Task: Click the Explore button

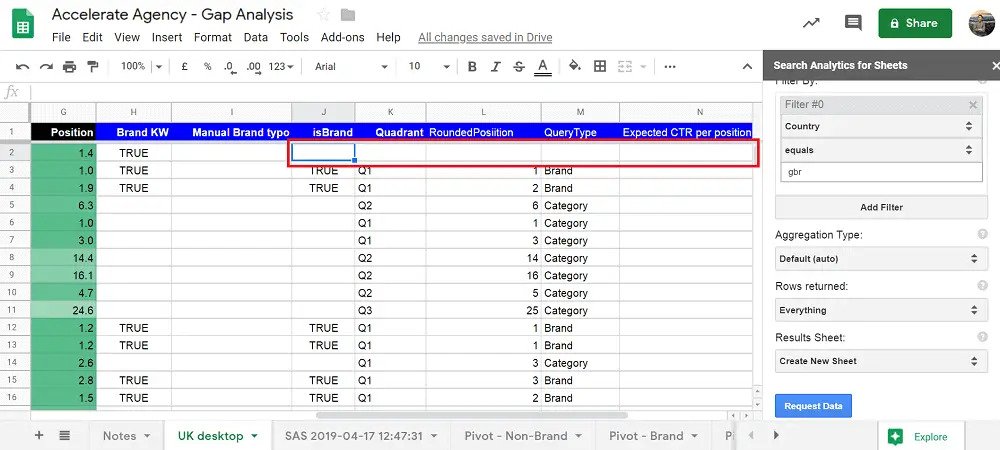Action: tap(920, 437)
